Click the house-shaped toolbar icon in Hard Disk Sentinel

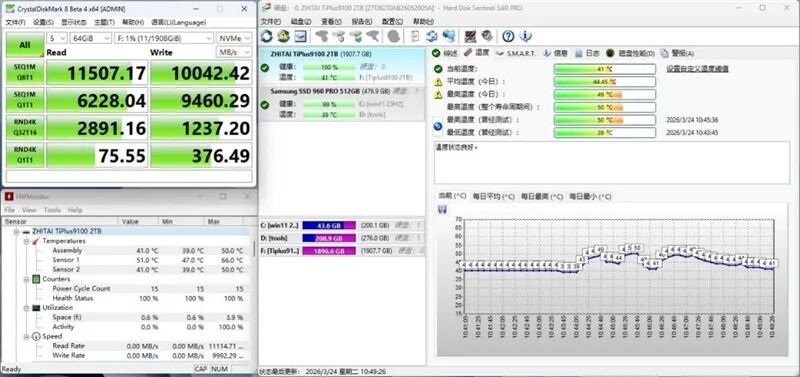click(284, 36)
